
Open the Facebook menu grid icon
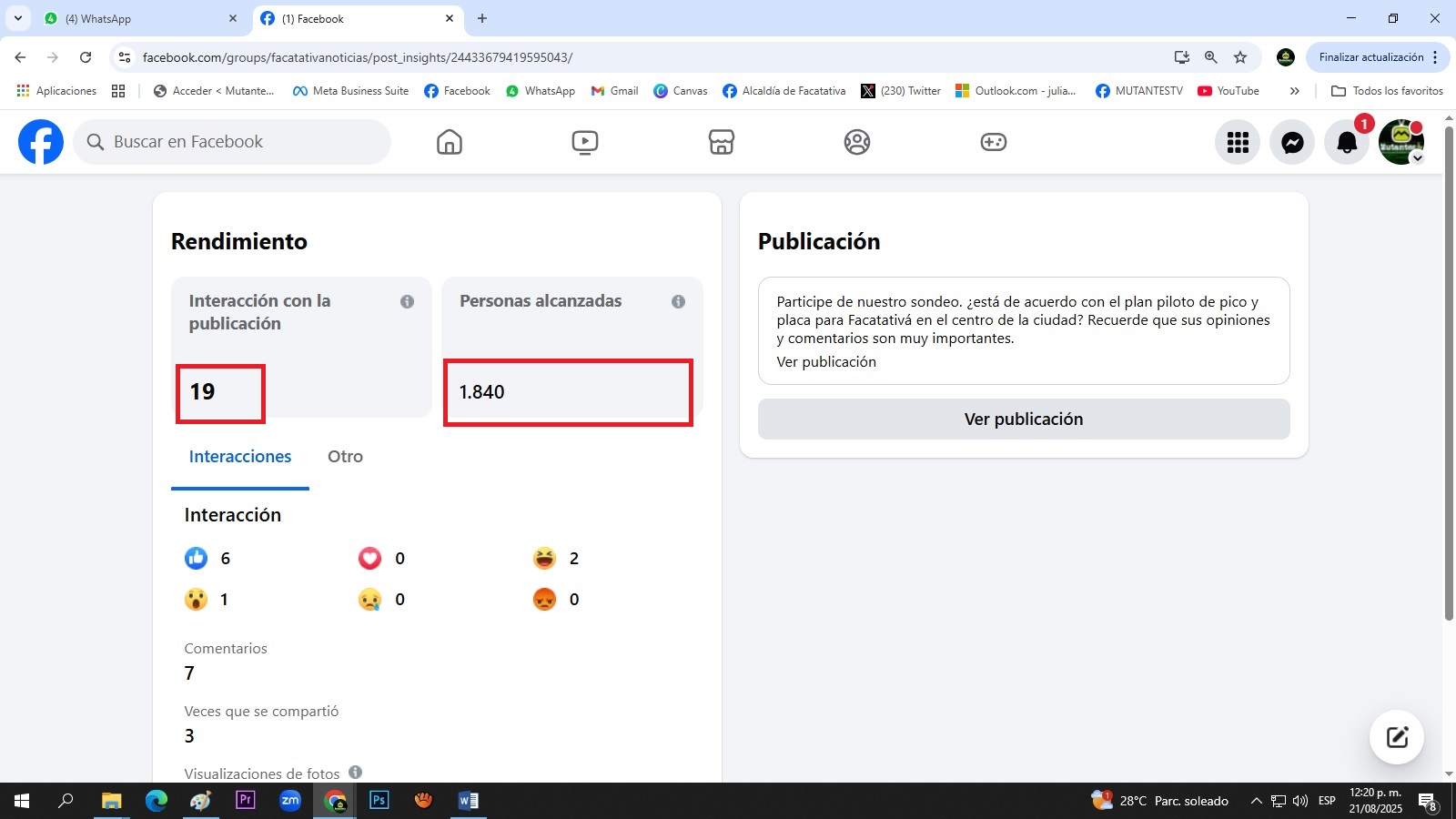point(1238,142)
